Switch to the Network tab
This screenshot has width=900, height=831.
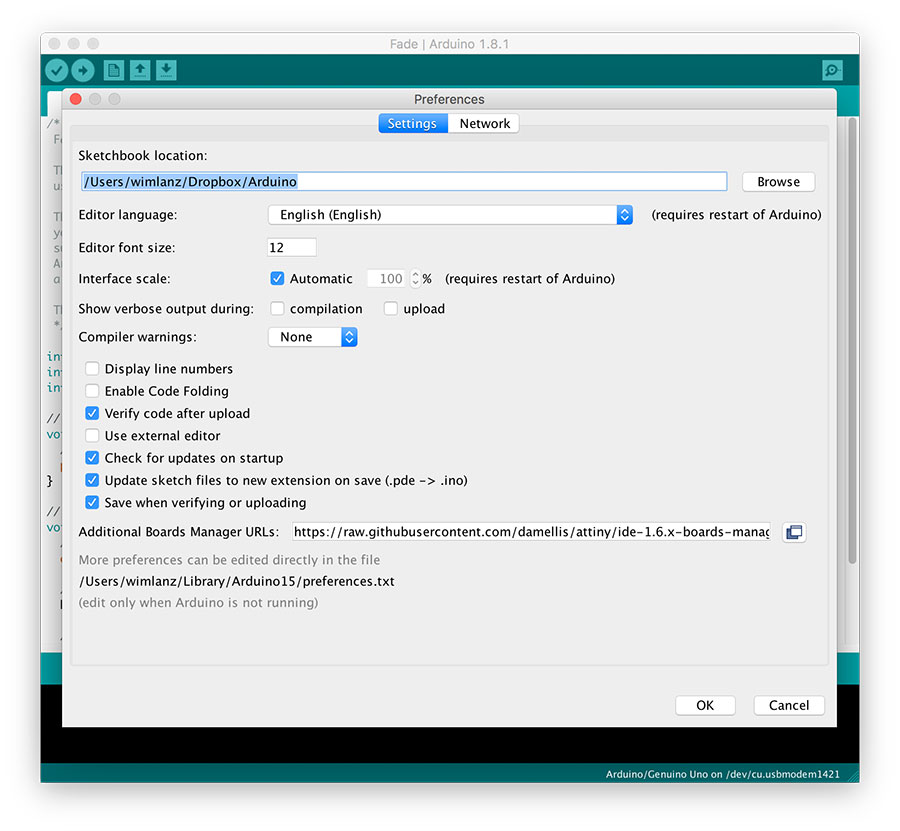484,123
